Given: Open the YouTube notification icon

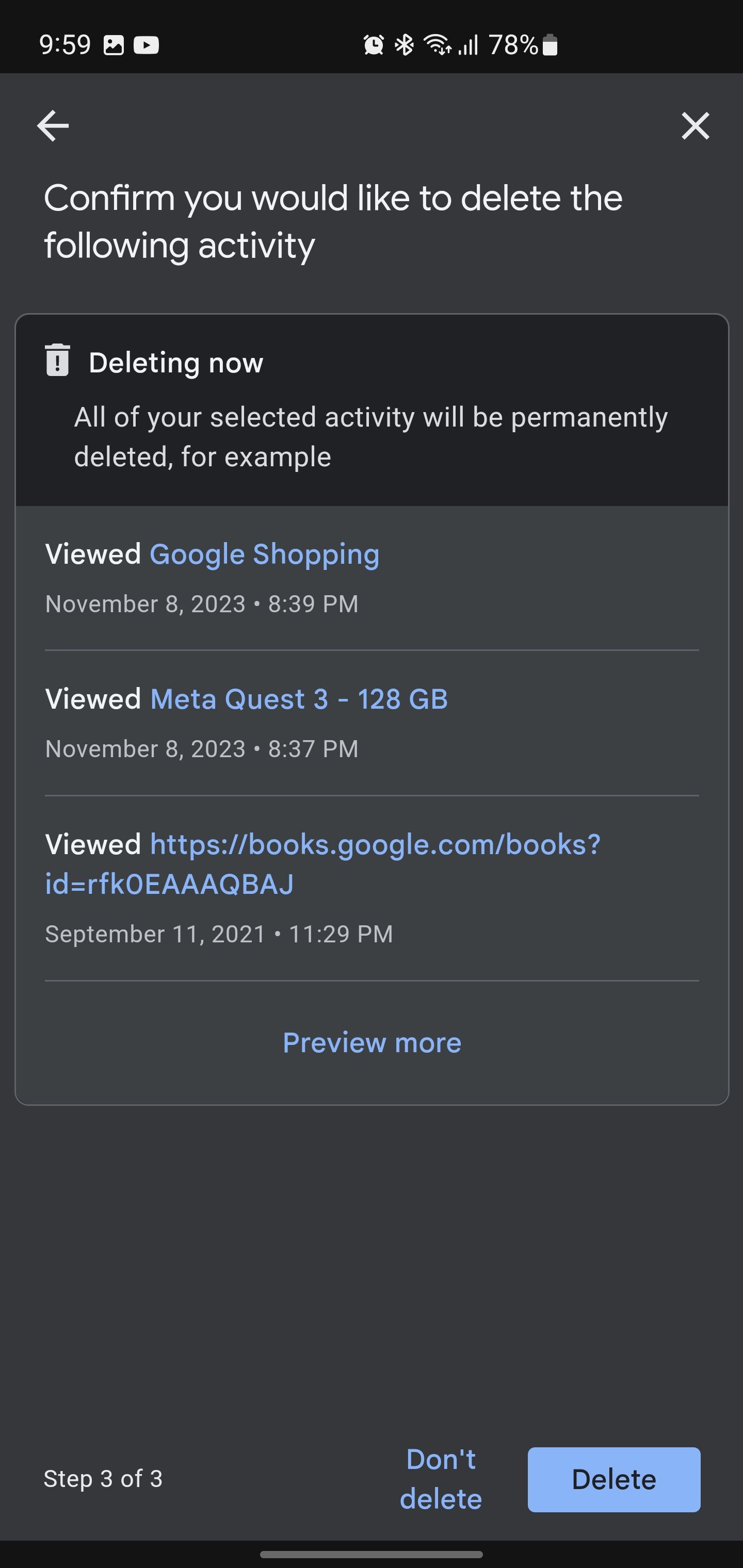Looking at the screenshot, I should pyautogui.click(x=146, y=45).
